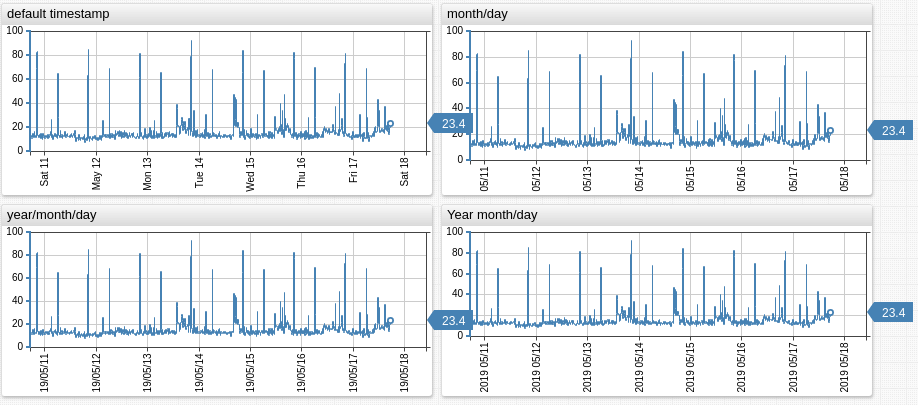Click the "19/05/11" x-axis date label
Image resolution: width=918 pixels, height=405 pixels.
click(44, 371)
